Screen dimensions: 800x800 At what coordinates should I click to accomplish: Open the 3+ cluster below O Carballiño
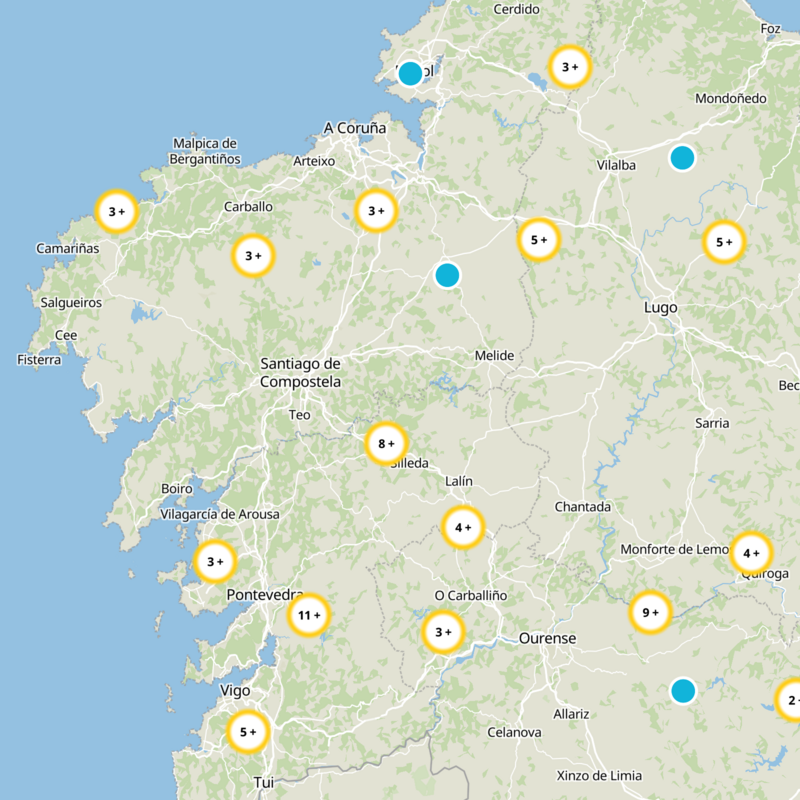click(443, 632)
